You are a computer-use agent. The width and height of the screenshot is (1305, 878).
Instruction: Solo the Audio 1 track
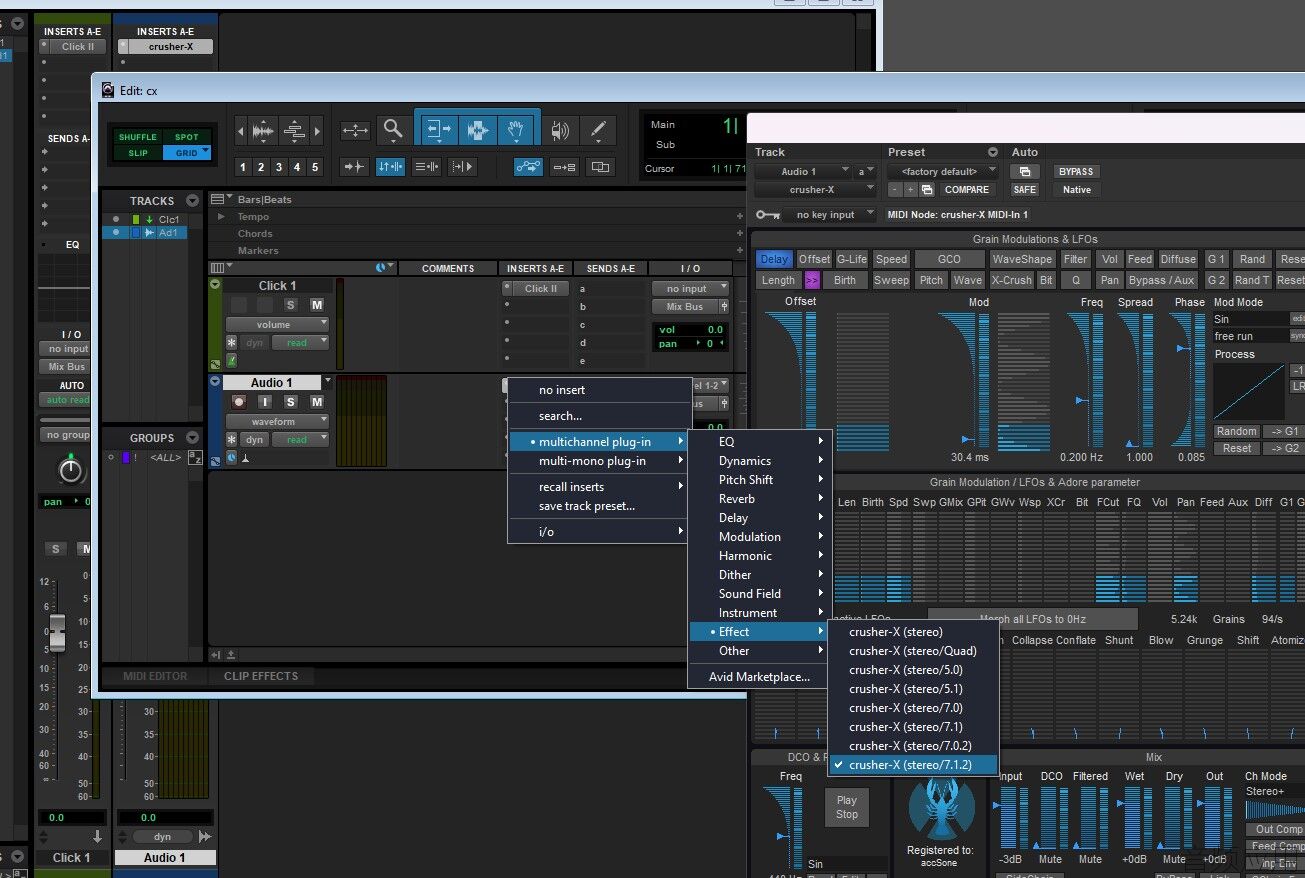[291, 402]
